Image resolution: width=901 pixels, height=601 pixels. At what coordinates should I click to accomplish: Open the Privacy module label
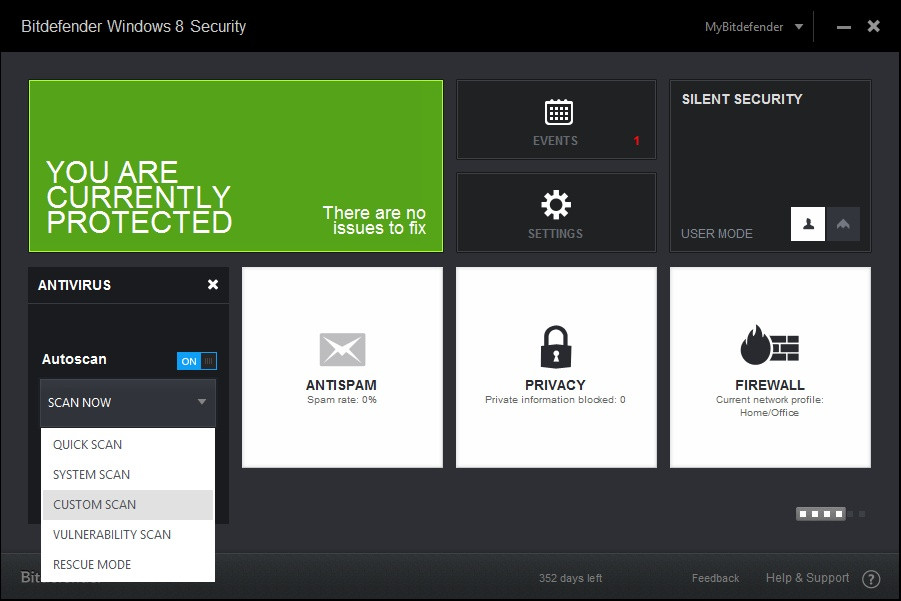(x=555, y=385)
